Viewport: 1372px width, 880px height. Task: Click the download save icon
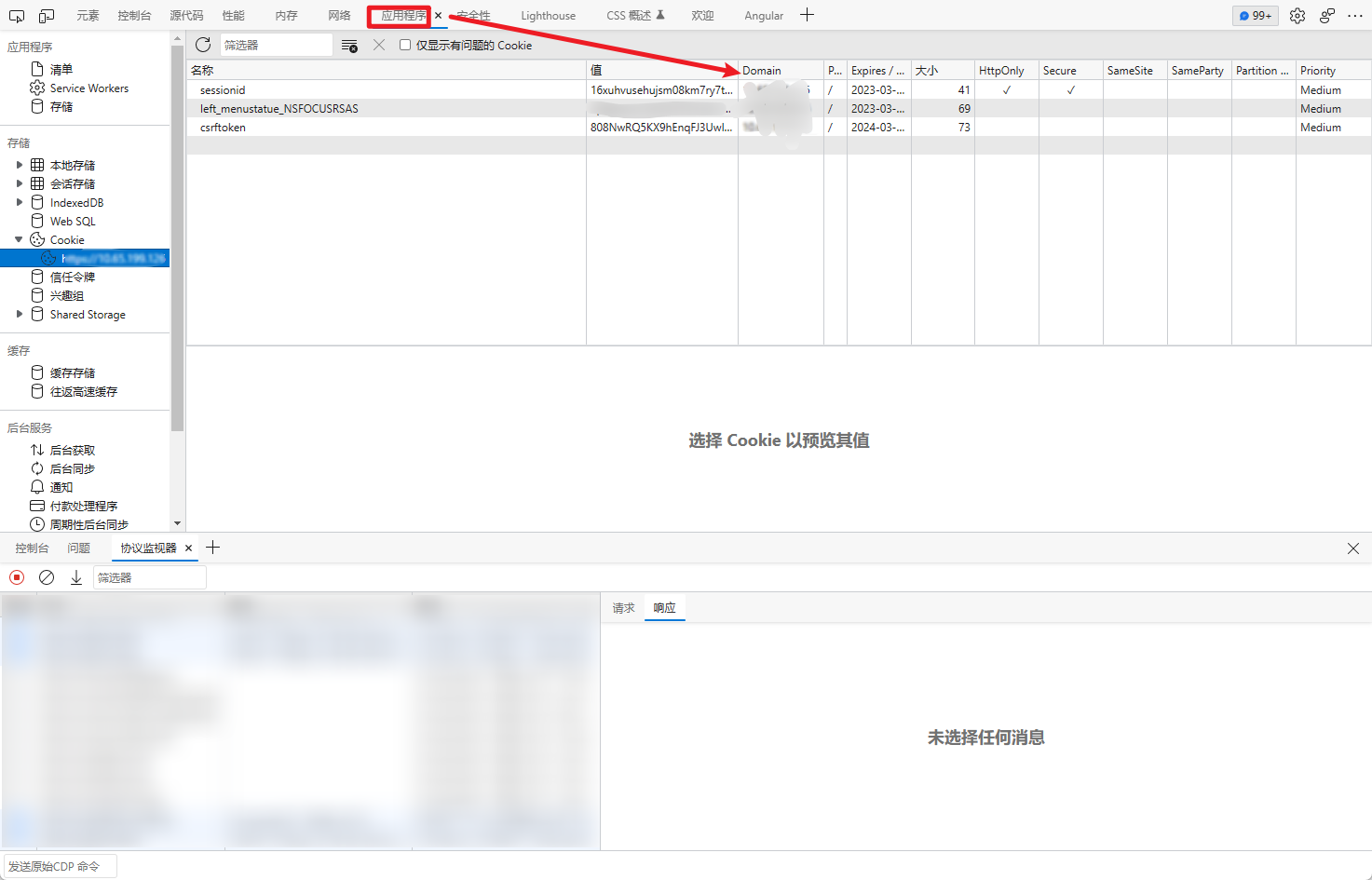76,577
